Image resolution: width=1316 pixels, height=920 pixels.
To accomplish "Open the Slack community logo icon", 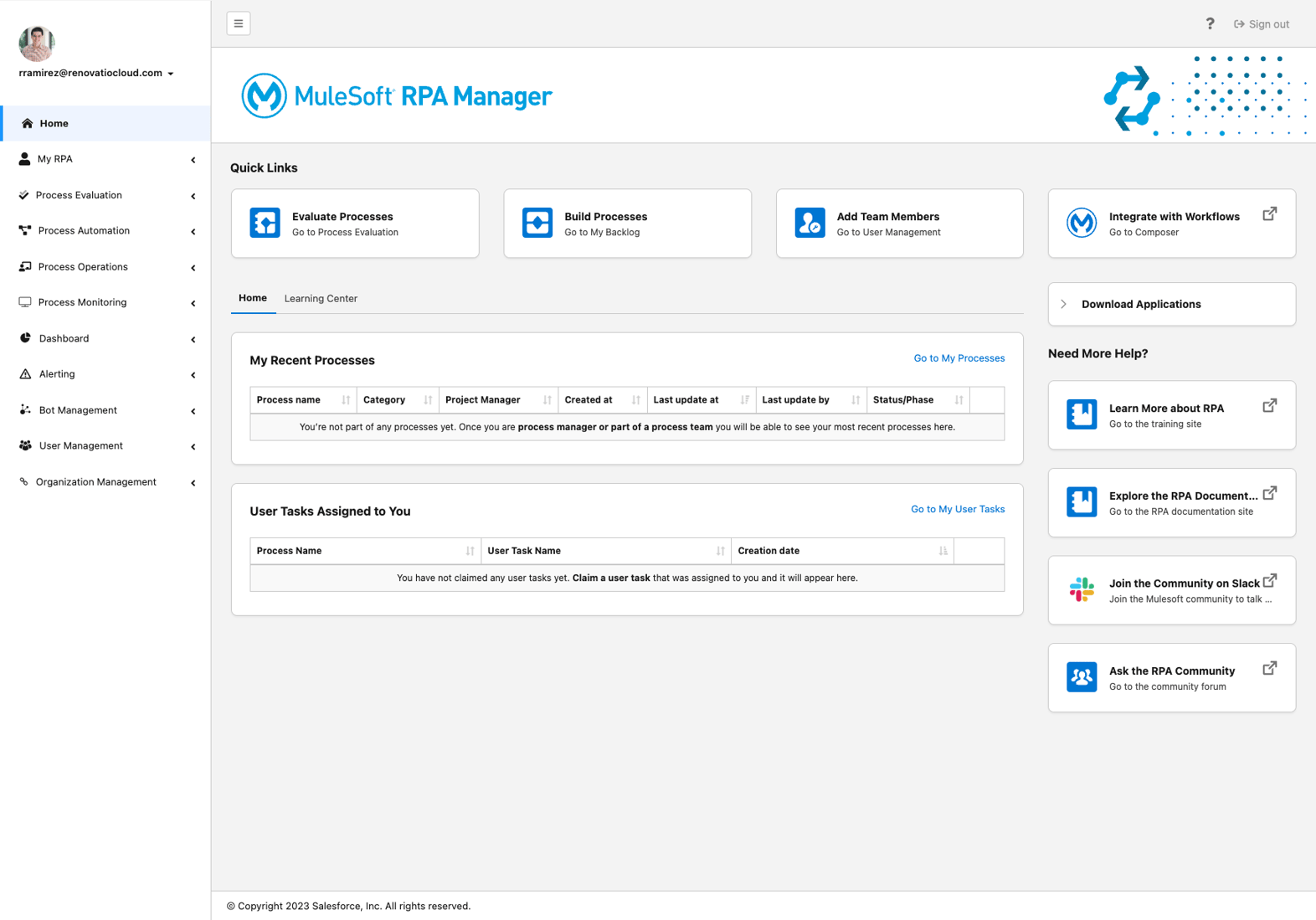I will coord(1082,589).
